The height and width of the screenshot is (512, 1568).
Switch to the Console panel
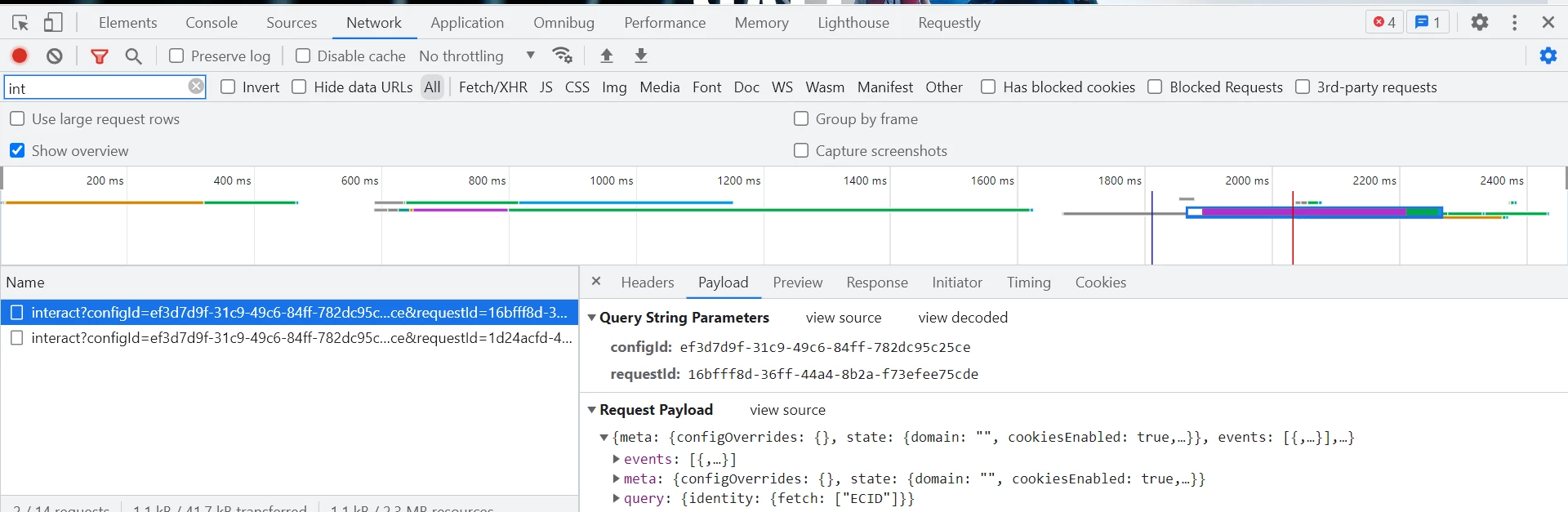pyautogui.click(x=212, y=23)
